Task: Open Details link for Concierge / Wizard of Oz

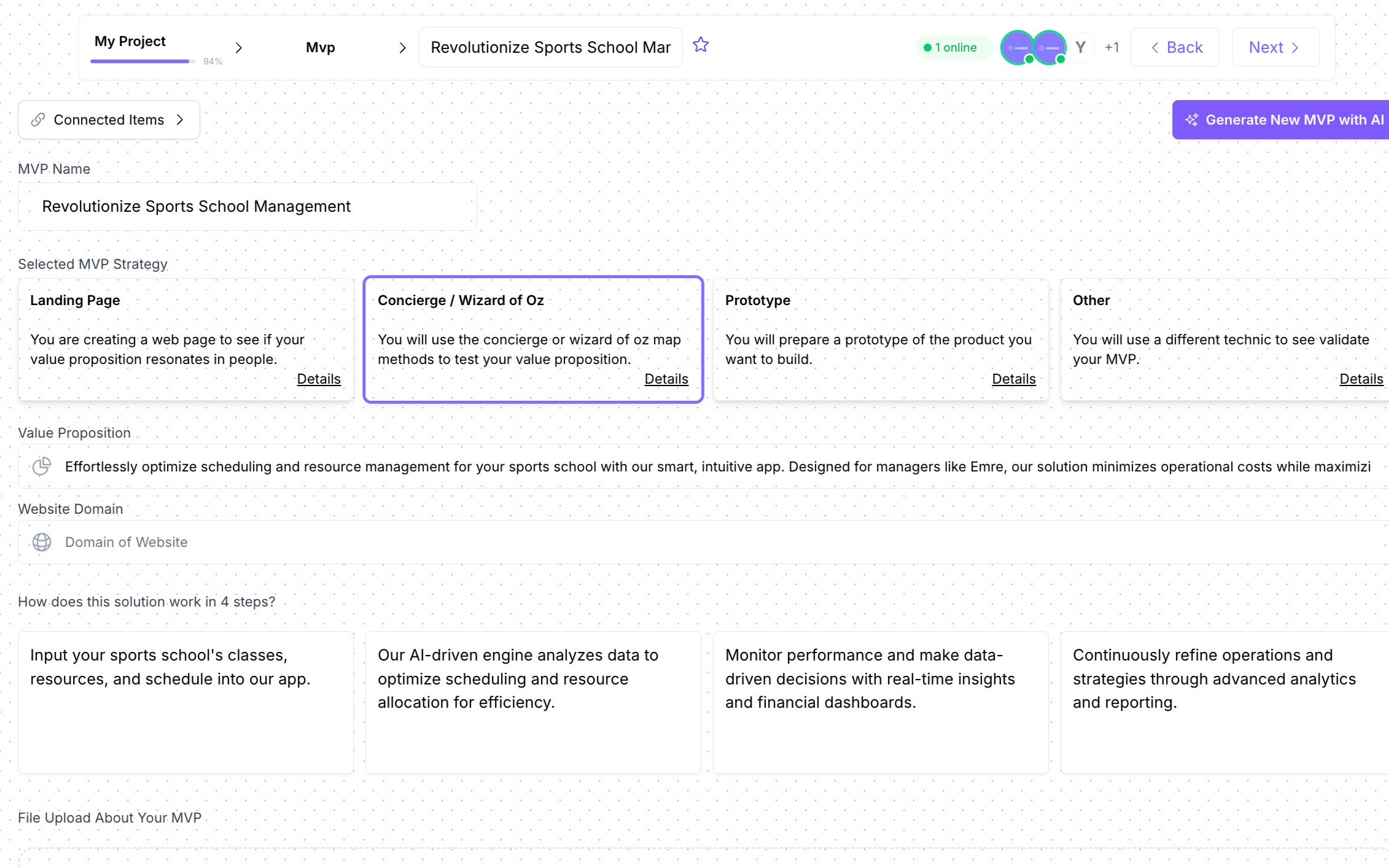Action: [x=666, y=379]
